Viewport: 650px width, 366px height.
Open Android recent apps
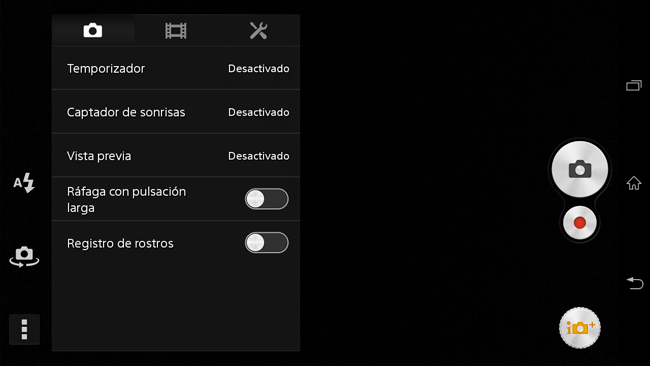pos(634,85)
